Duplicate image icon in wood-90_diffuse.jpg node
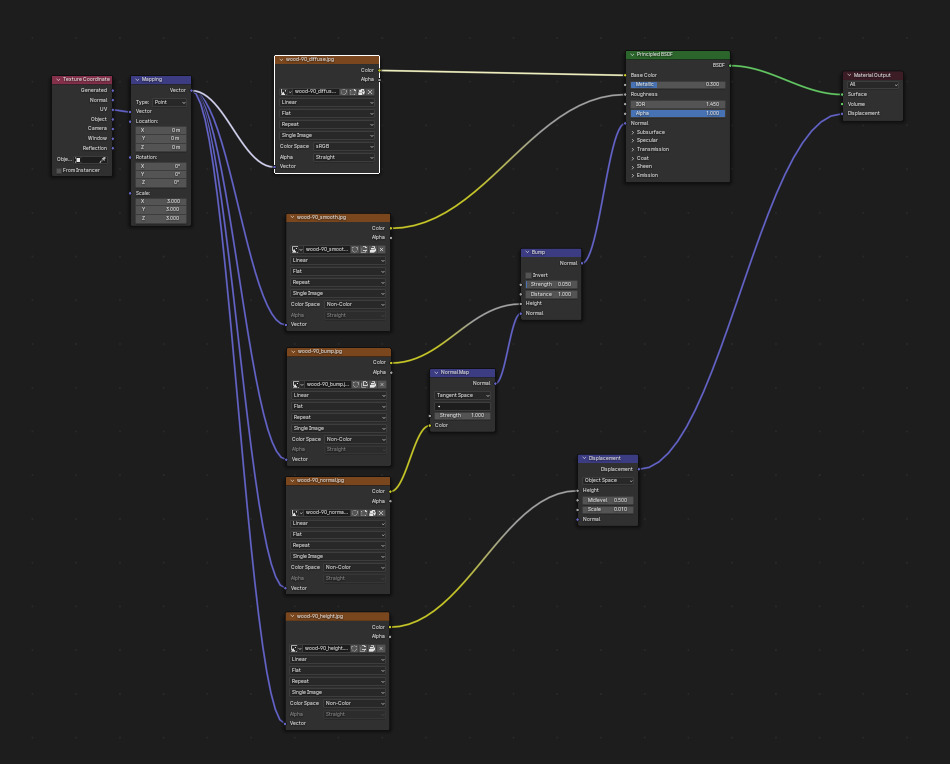 coord(353,92)
